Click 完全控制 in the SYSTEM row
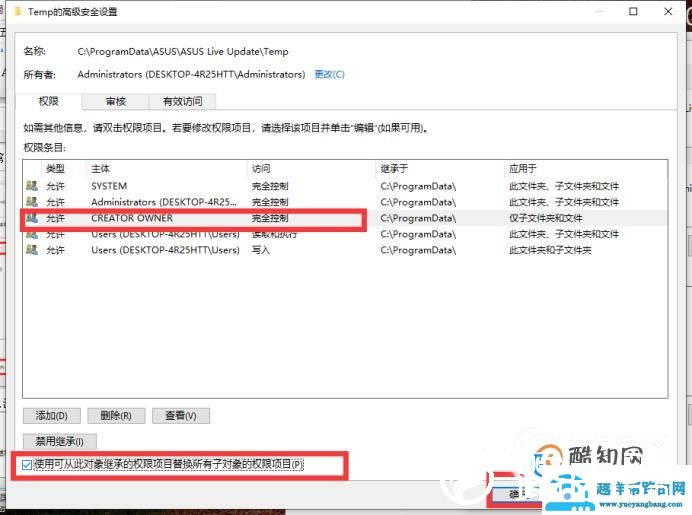The height and width of the screenshot is (515, 692). pyautogui.click(x=270, y=186)
